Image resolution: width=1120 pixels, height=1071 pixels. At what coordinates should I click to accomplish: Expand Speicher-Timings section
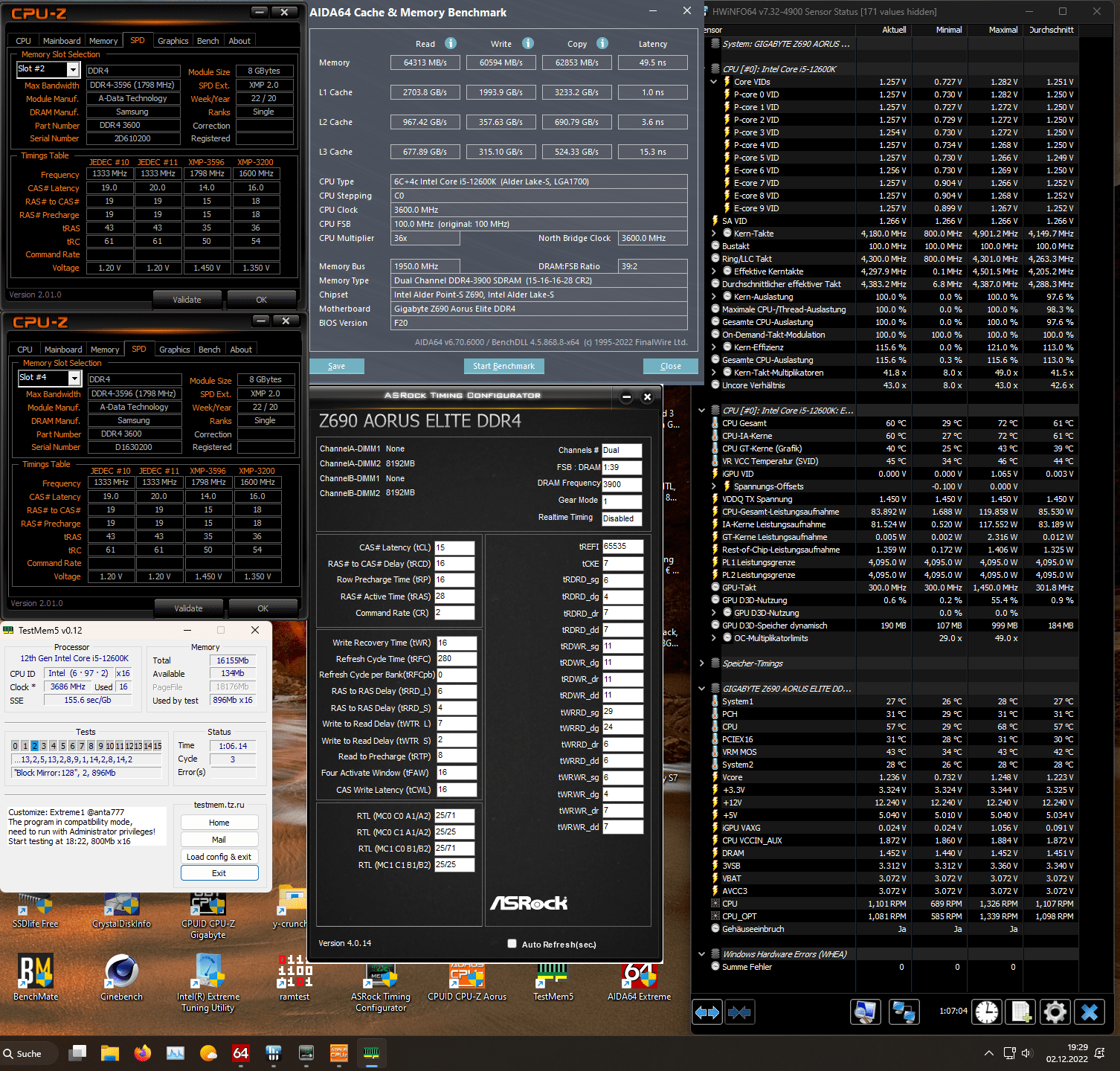click(701, 663)
